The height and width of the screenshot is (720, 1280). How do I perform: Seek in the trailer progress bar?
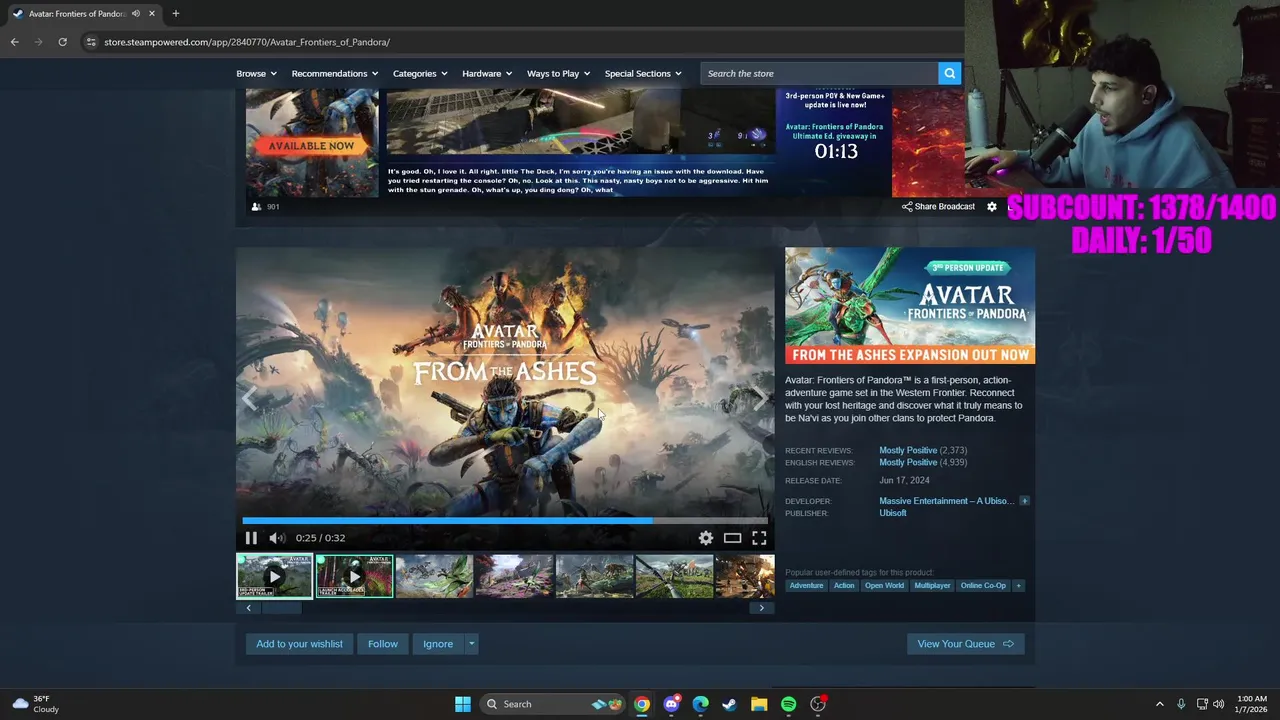(505, 520)
